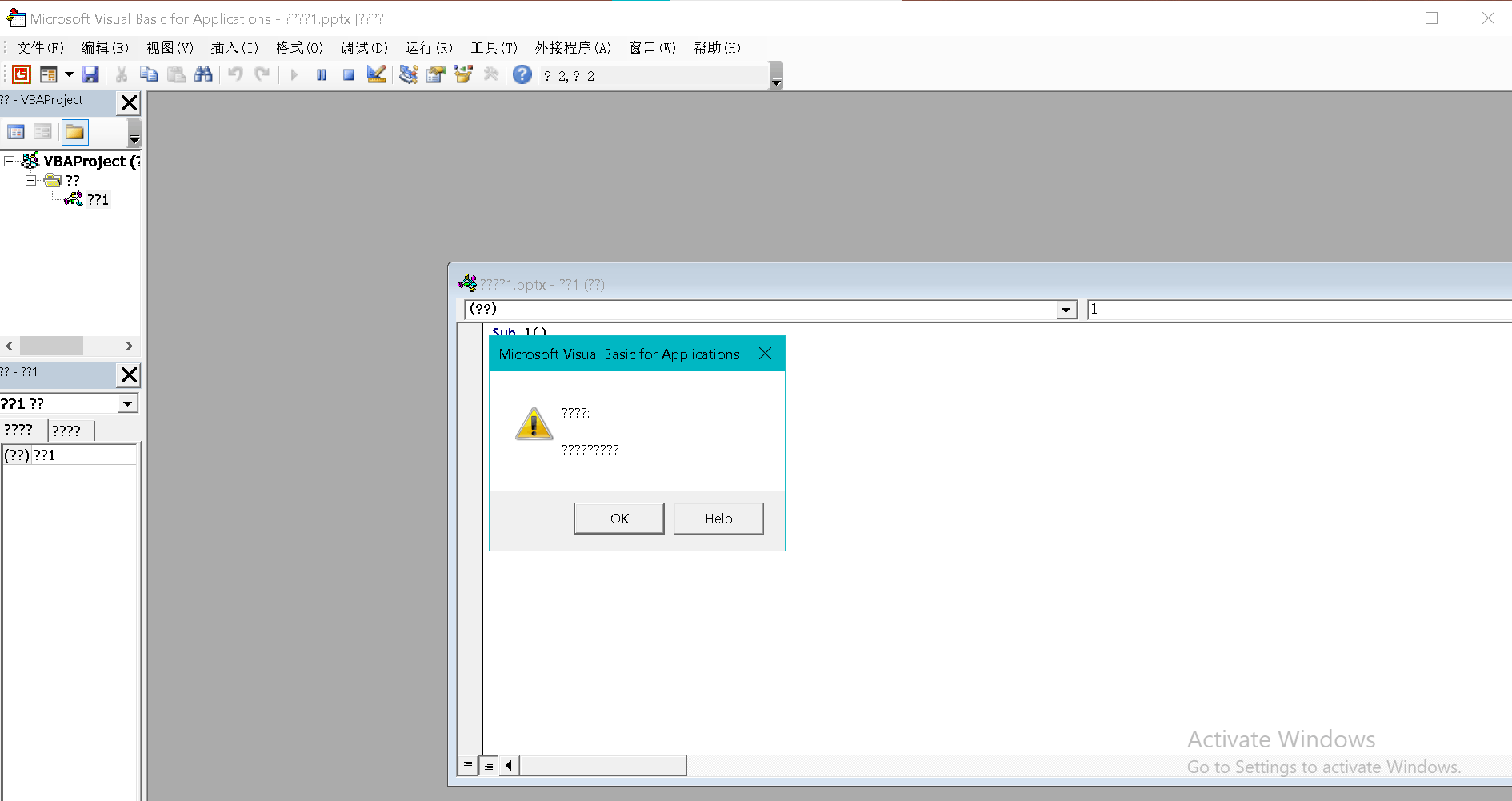The width and height of the screenshot is (1512, 801).
Task: Open the 外接程序(A) menu
Action: click(573, 48)
